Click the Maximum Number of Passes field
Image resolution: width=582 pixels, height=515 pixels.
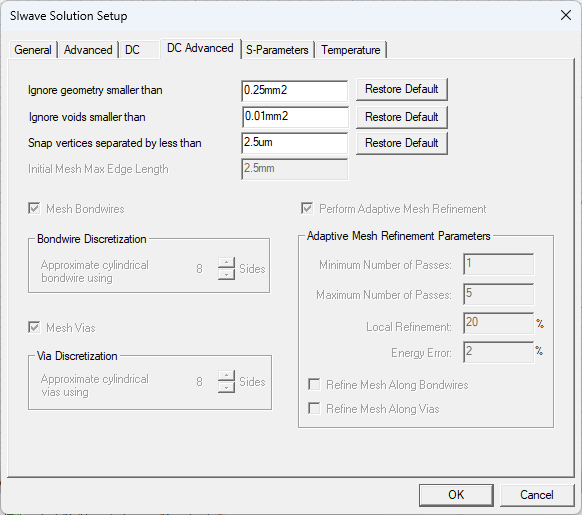pos(498,294)
